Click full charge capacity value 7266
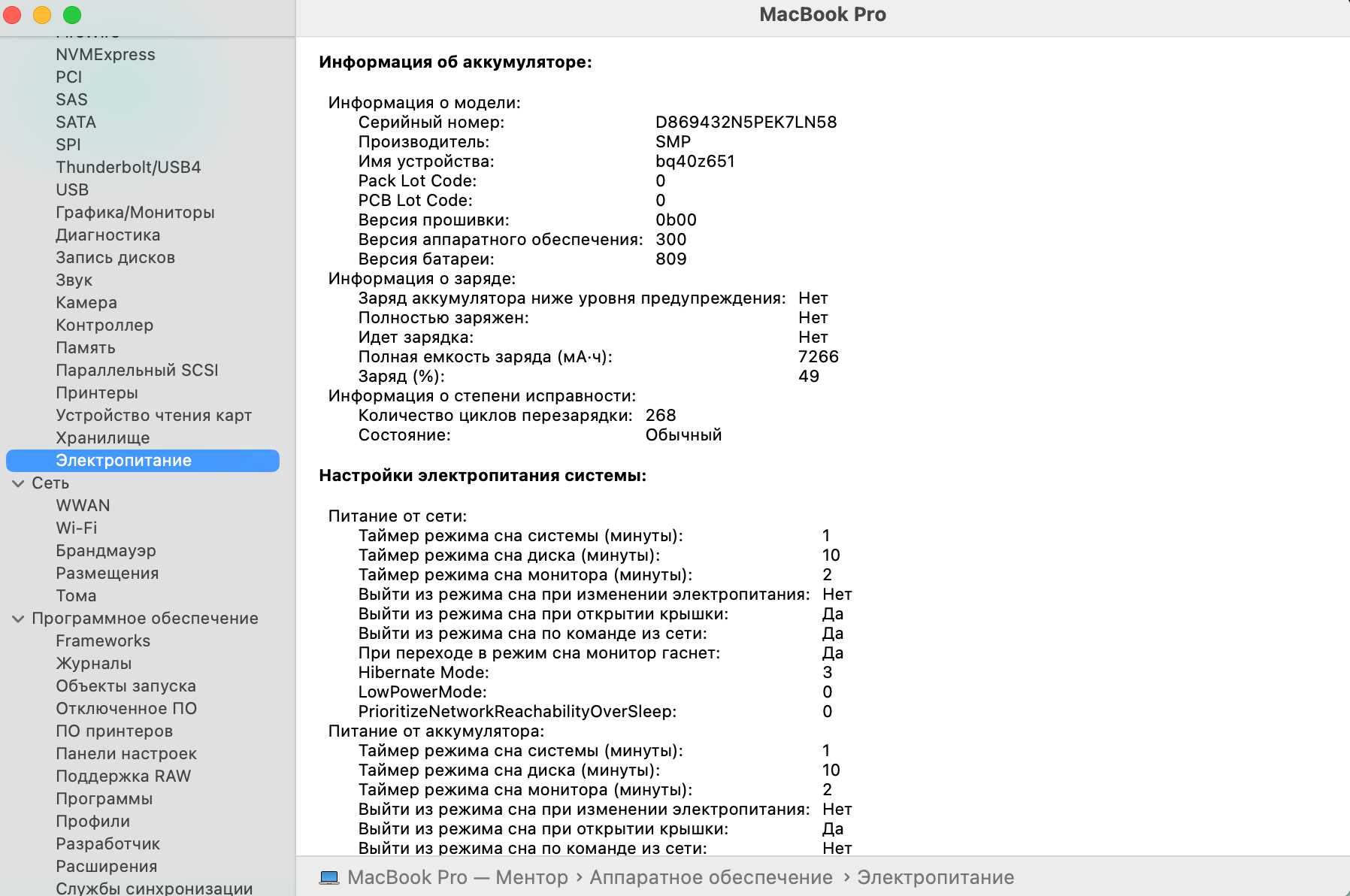The width and height of the screenshot is (1350, 896). [x=819, y=357]
